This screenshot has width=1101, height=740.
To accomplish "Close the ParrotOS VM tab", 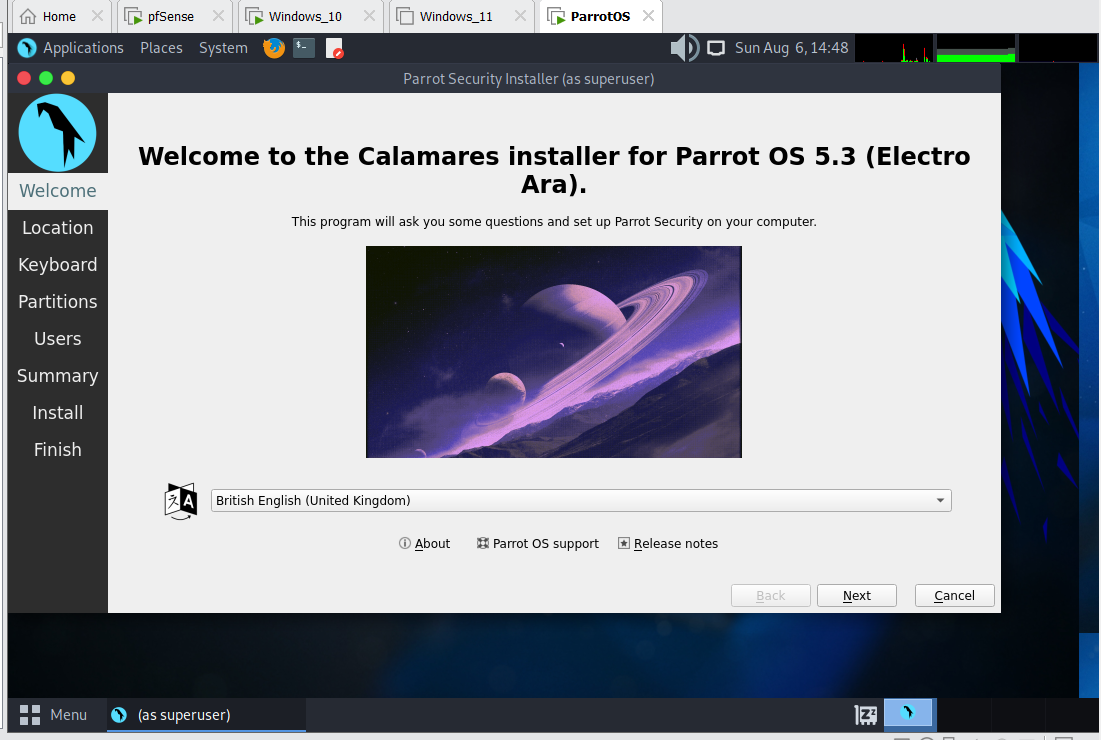I will [x=649, y=15].
